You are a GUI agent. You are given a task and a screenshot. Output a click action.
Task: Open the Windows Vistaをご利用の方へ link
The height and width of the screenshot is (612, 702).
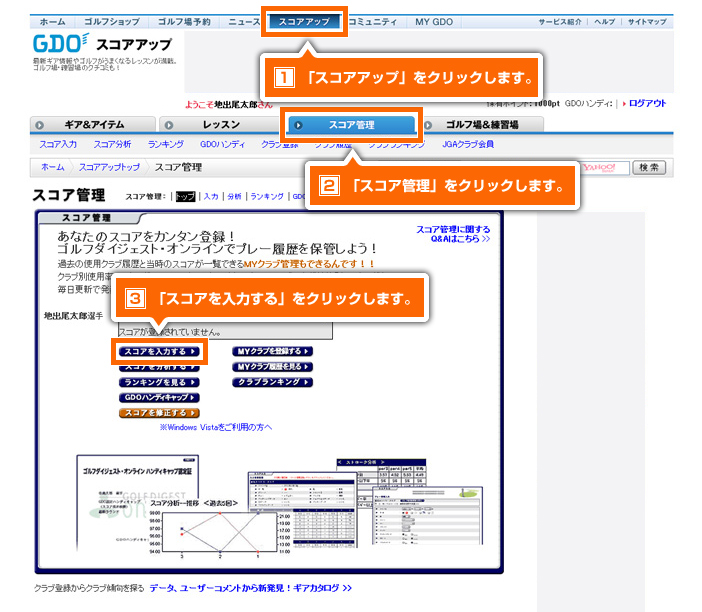(216, 428)
